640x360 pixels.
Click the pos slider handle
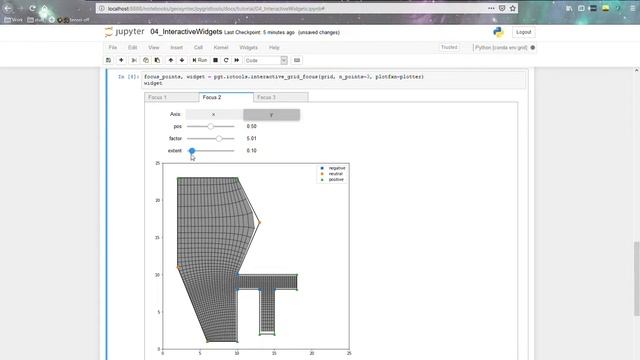pyautogui.click(x=211, y=127)
